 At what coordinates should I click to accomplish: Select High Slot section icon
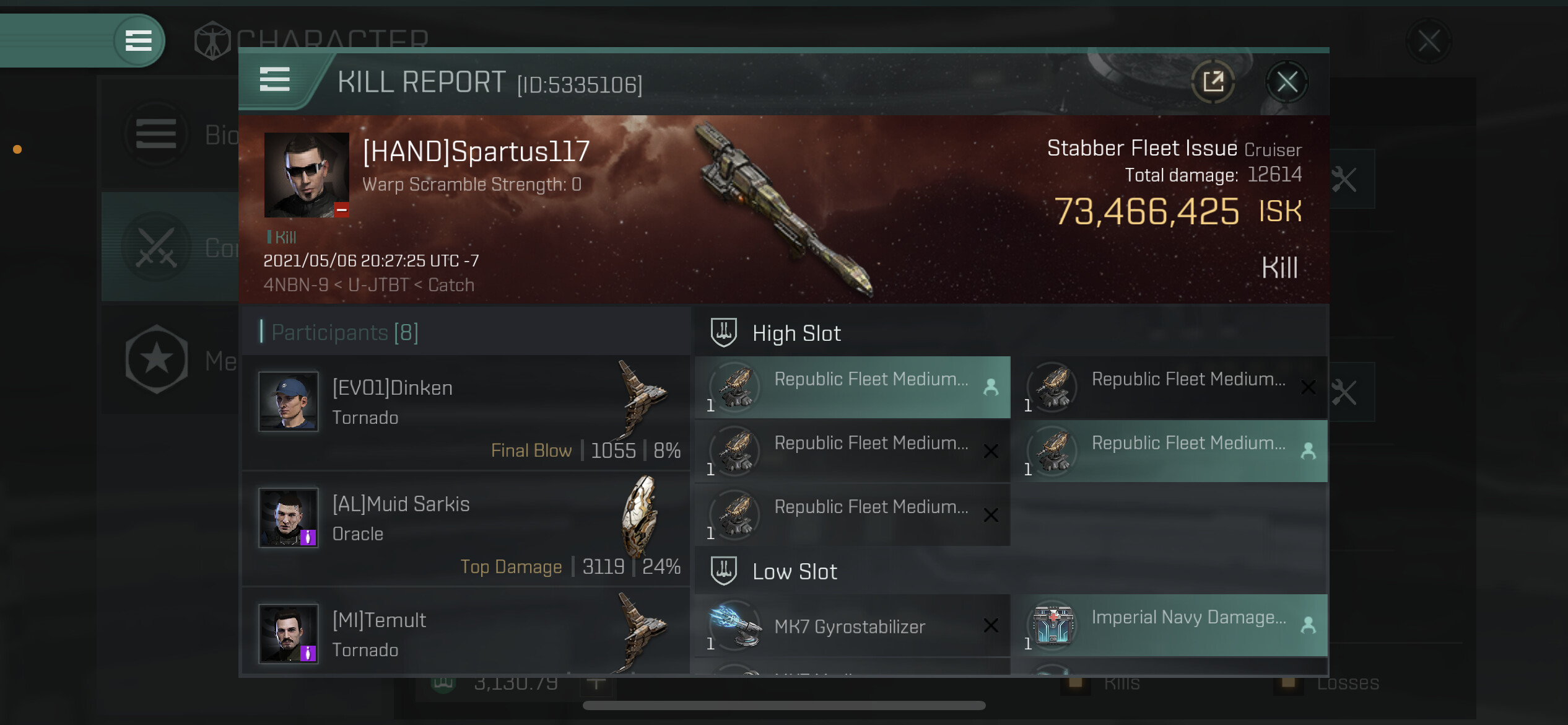(723, 332)
